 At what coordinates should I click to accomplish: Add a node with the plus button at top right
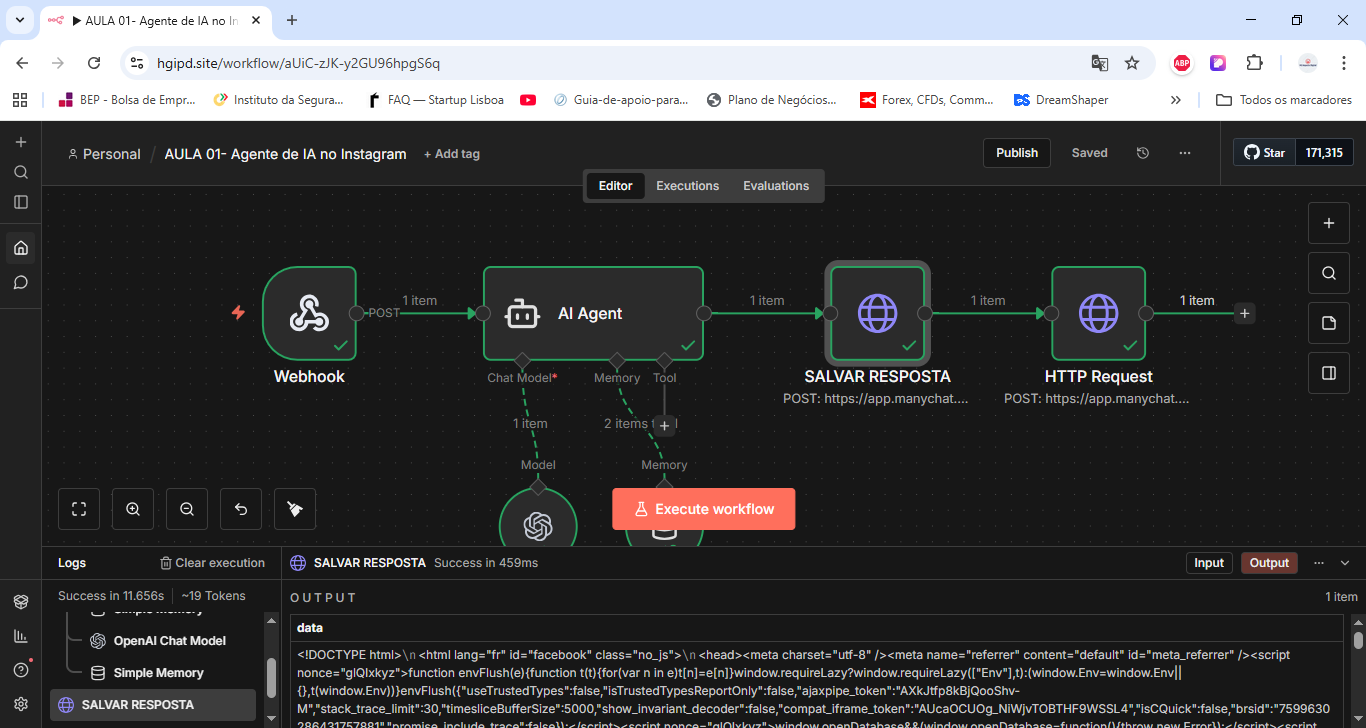1329,223
